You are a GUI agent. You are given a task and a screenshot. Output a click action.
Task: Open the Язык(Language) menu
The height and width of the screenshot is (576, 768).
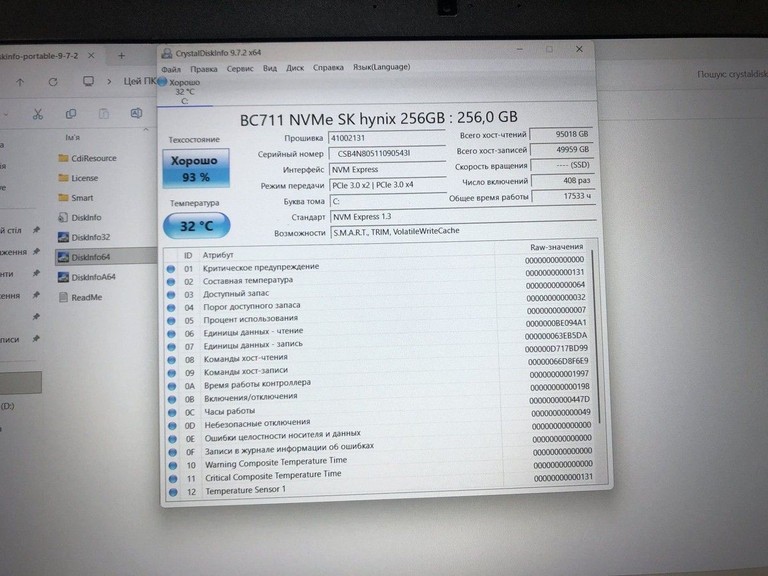[x=382, y=67]
